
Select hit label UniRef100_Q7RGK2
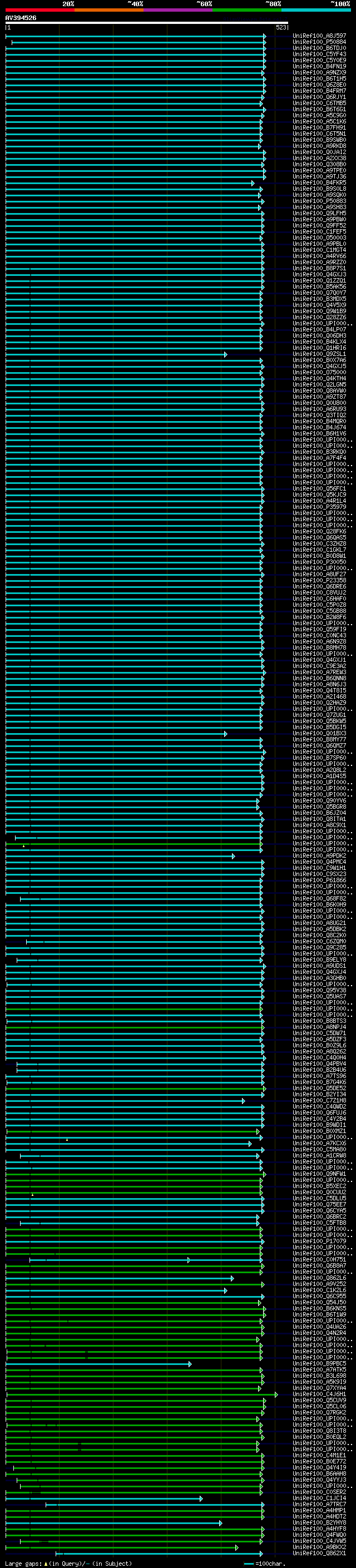(x=319, y=1412)
